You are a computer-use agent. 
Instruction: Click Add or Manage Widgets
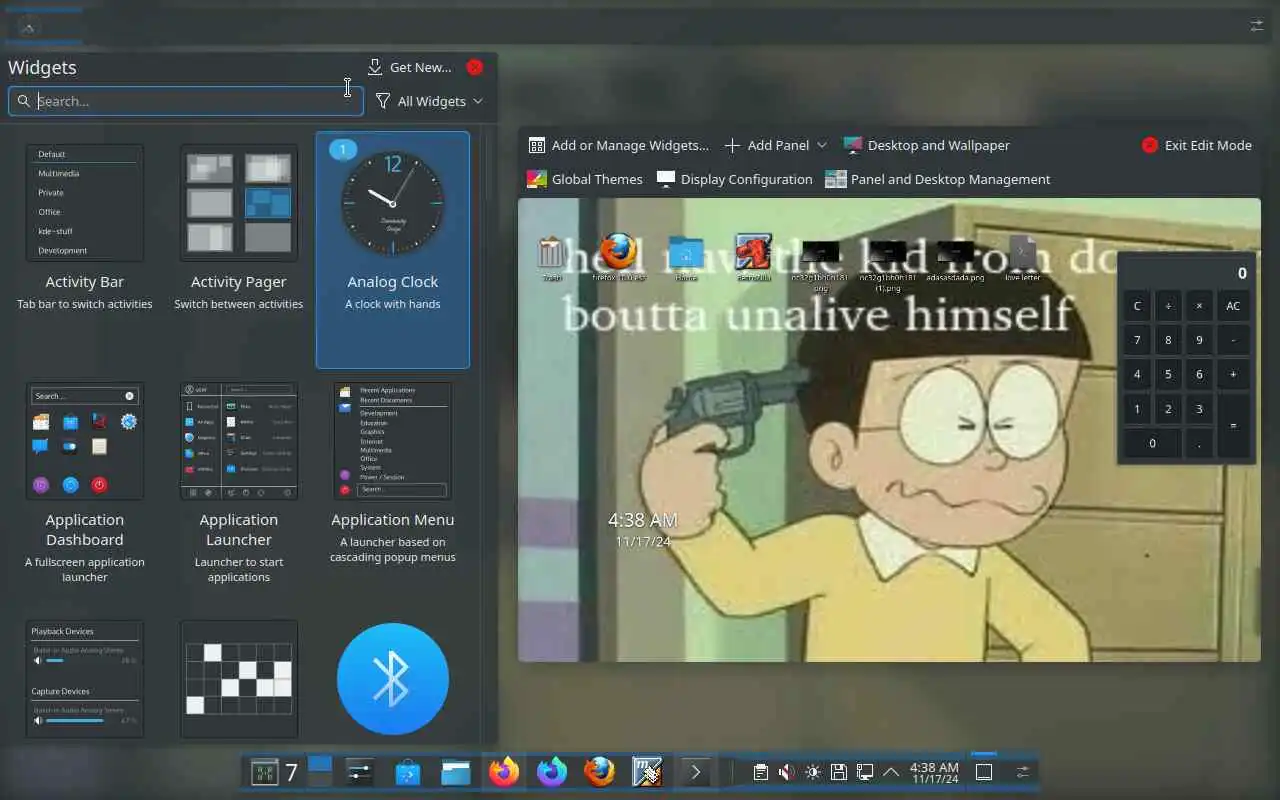(618, 145)
